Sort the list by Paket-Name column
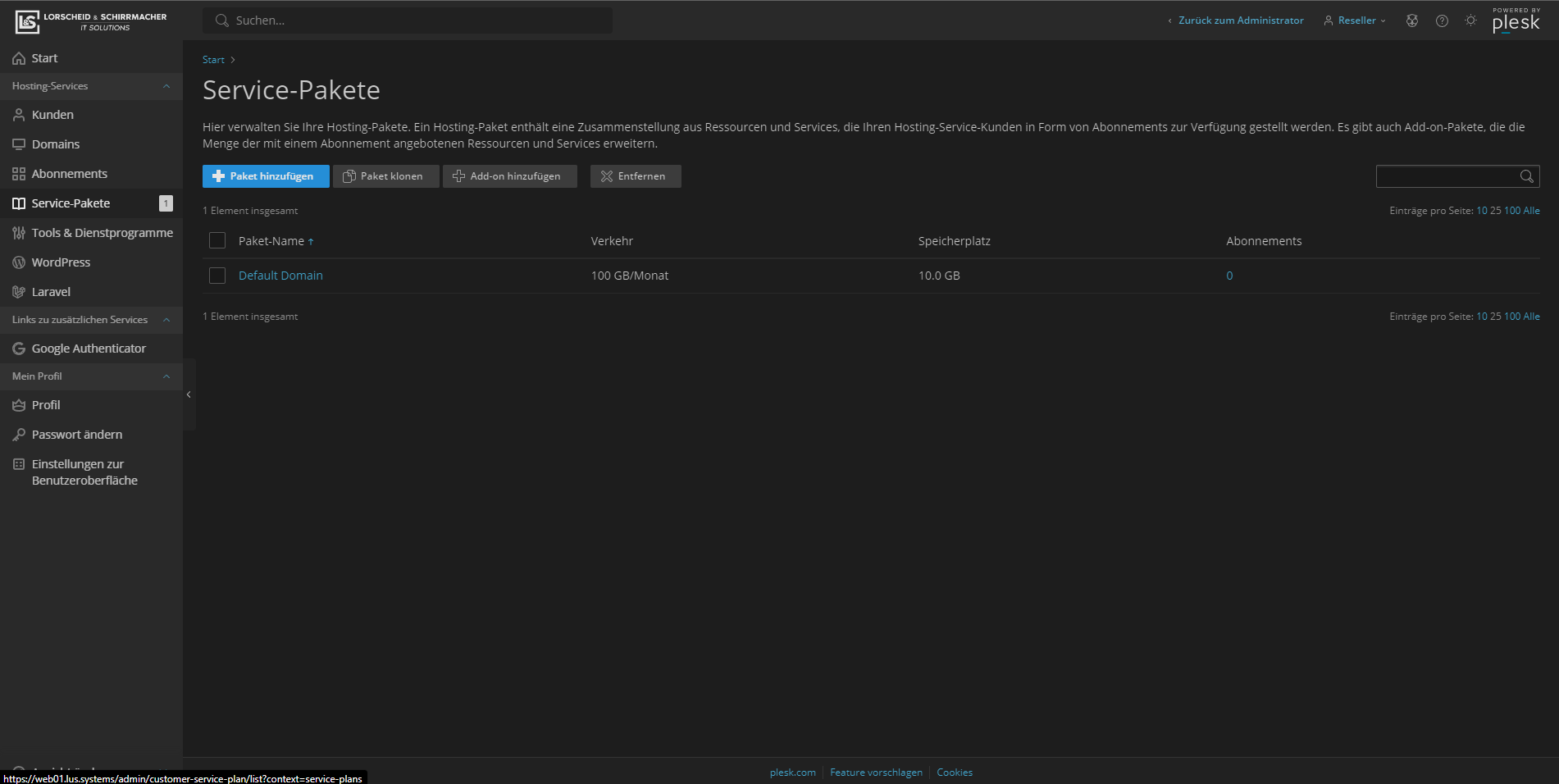The height and width of the screenshot is (784, 1559). click(x=271, y=241)
